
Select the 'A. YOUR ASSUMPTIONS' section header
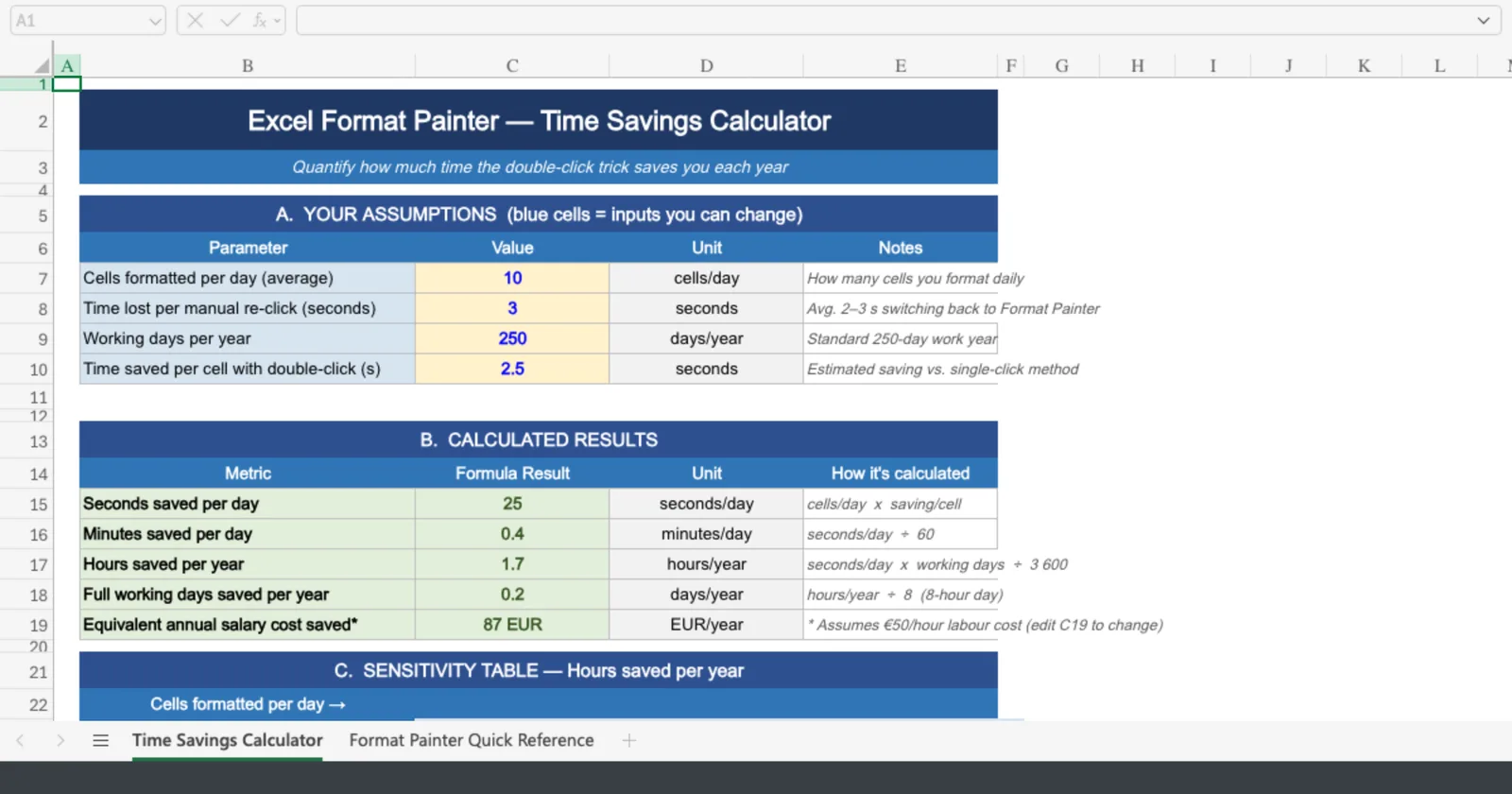539,215
